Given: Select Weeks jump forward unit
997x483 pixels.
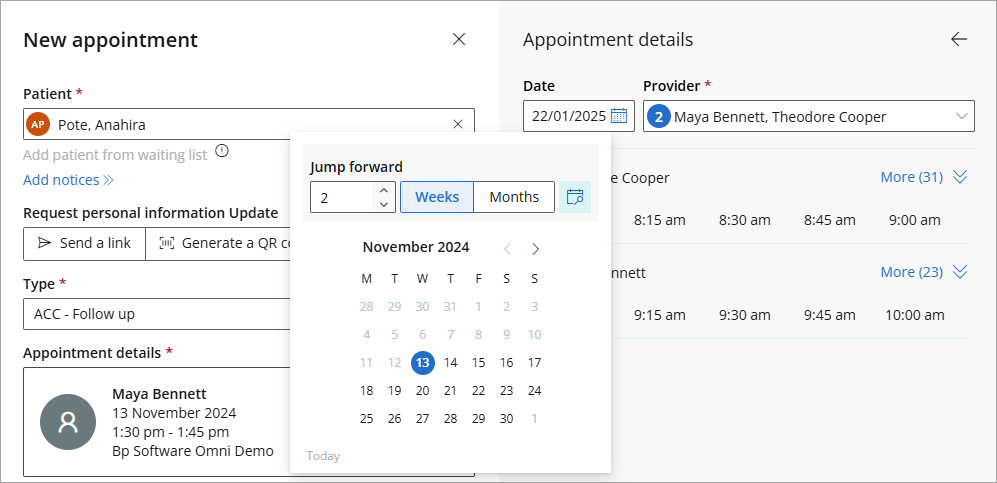Looking at the screenshot, I should pos(437,197).
